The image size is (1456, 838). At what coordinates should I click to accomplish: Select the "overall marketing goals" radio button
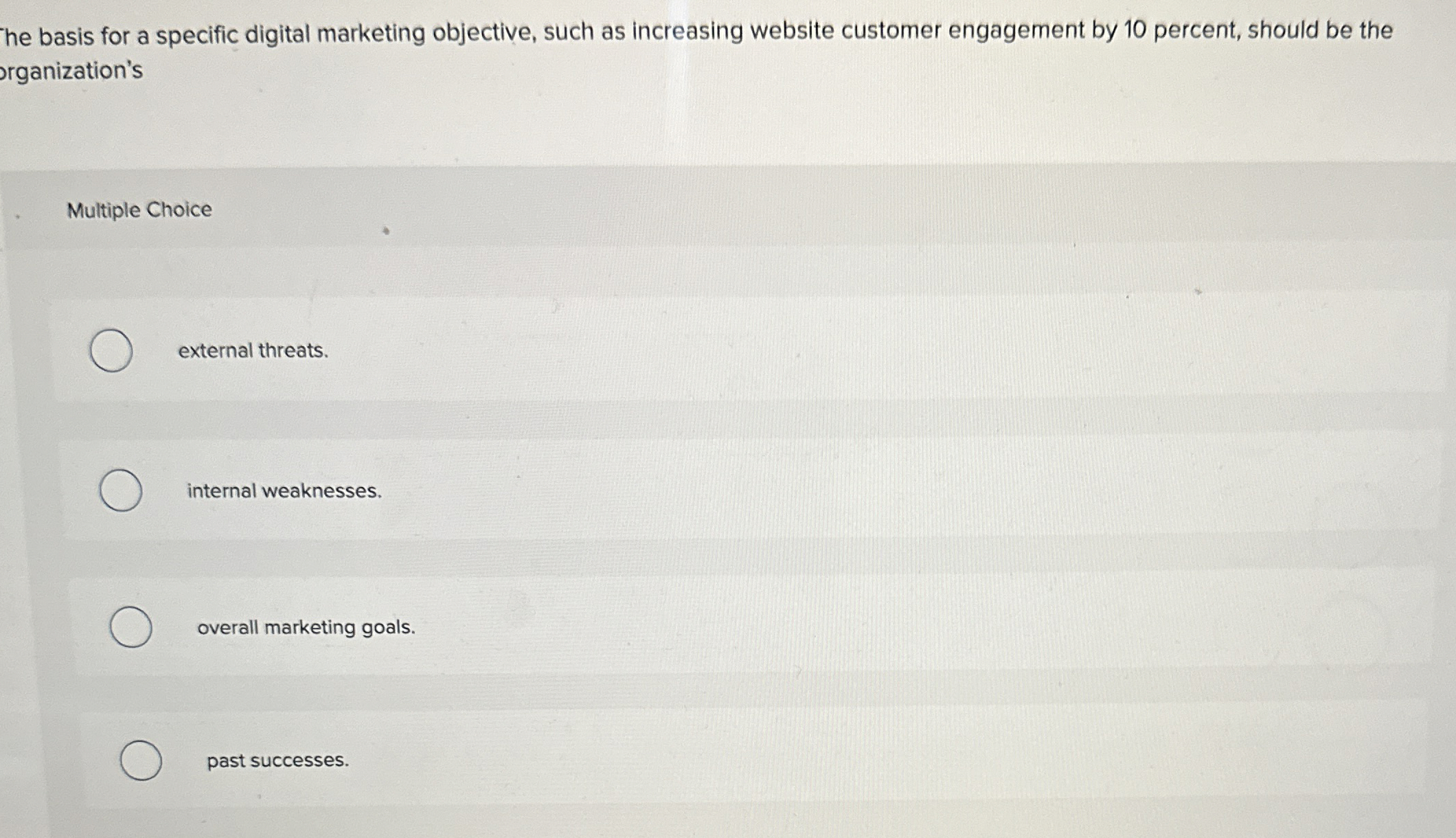point(130,626)
